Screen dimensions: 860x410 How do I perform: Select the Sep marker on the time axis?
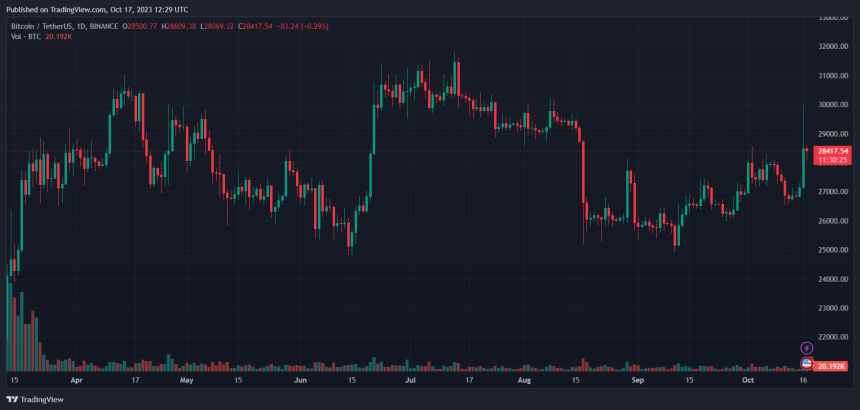pyautogui.click(x=637, y=381)
